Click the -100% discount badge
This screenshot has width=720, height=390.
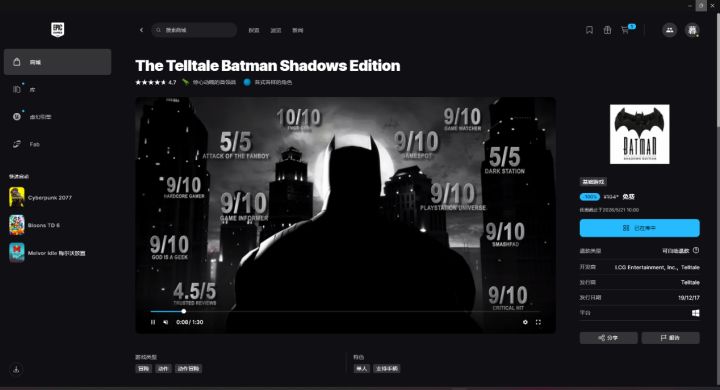point(590,197)
